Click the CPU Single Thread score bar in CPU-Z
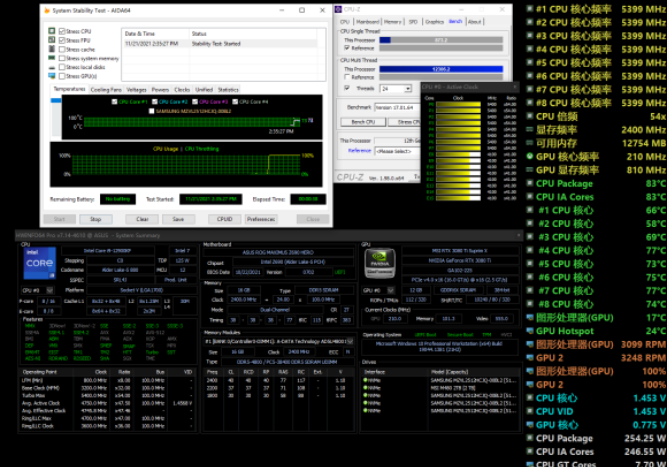 (441, 40)
